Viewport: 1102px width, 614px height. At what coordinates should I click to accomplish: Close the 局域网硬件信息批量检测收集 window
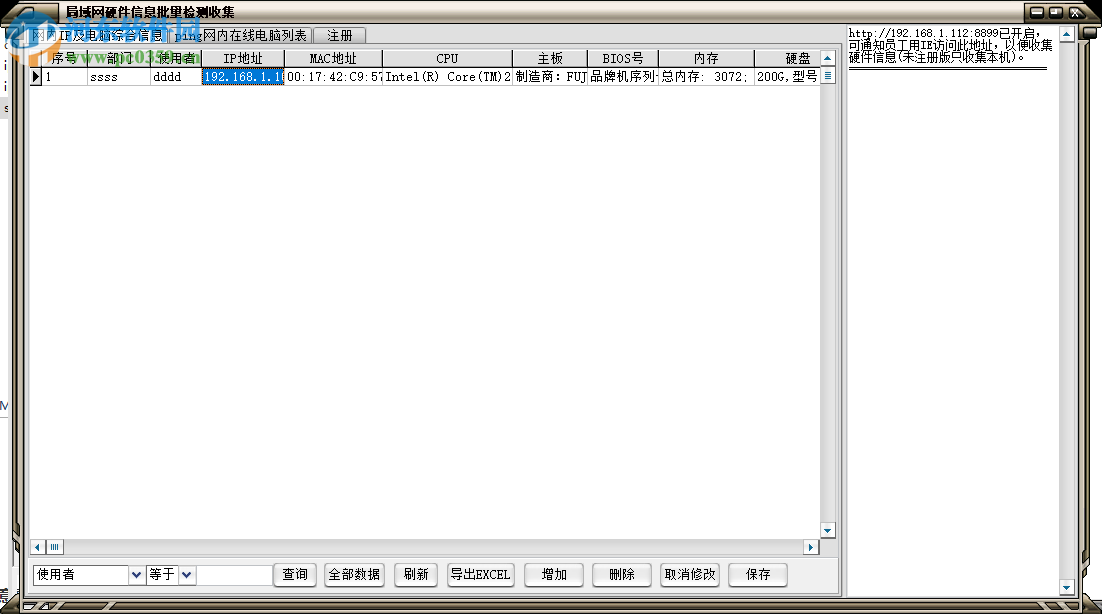click(x=1075, y=12)
